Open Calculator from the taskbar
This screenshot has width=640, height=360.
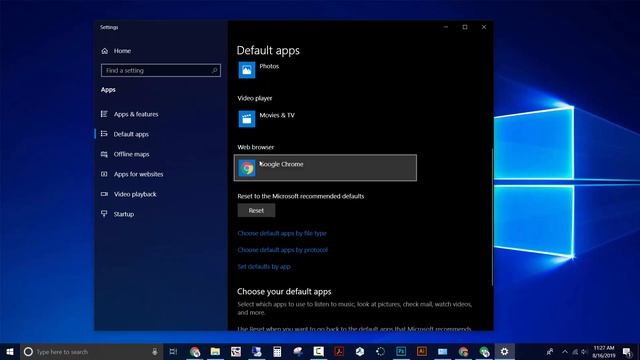pos(277,351)
